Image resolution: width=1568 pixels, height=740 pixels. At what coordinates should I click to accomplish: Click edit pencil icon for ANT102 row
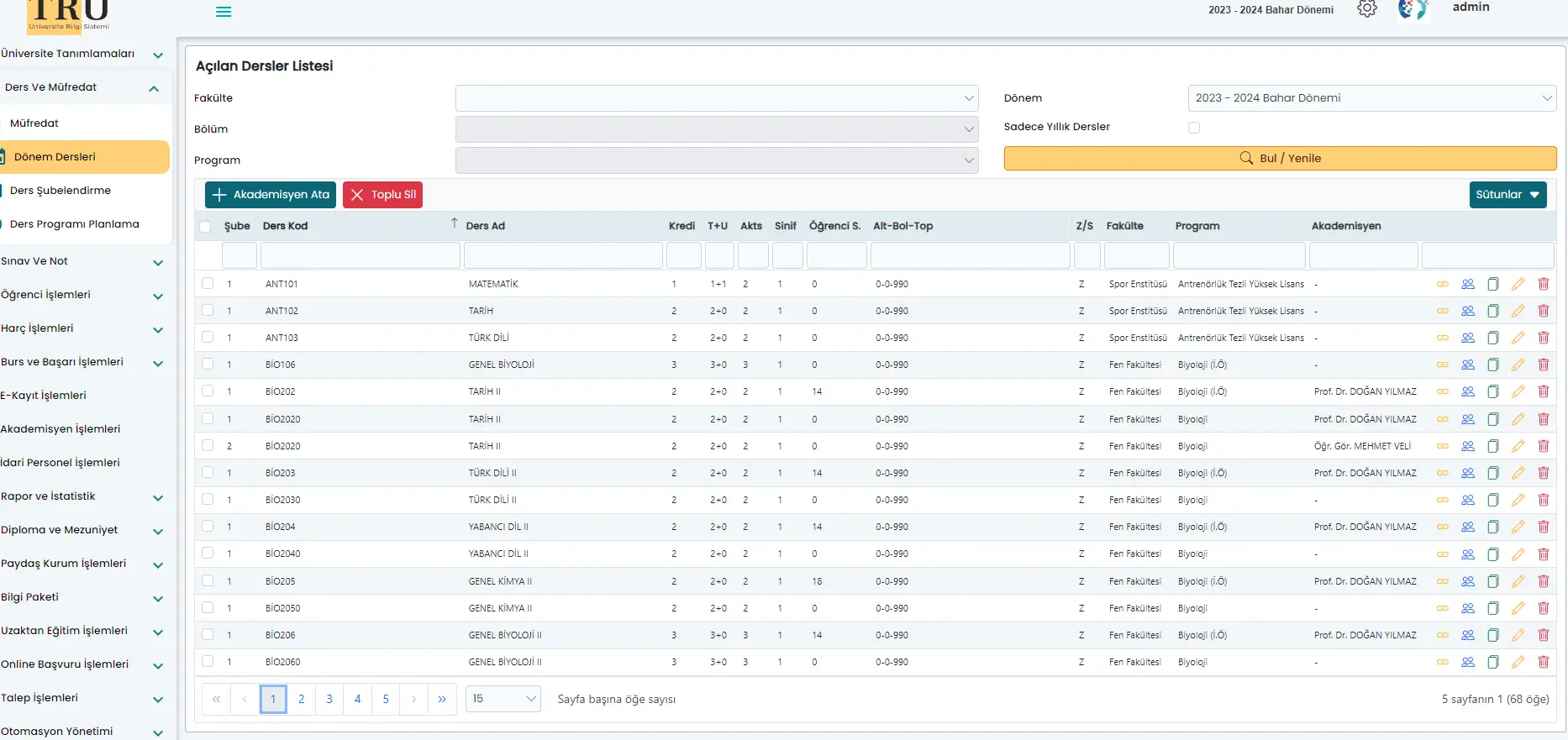click(x=1518, y=311)
